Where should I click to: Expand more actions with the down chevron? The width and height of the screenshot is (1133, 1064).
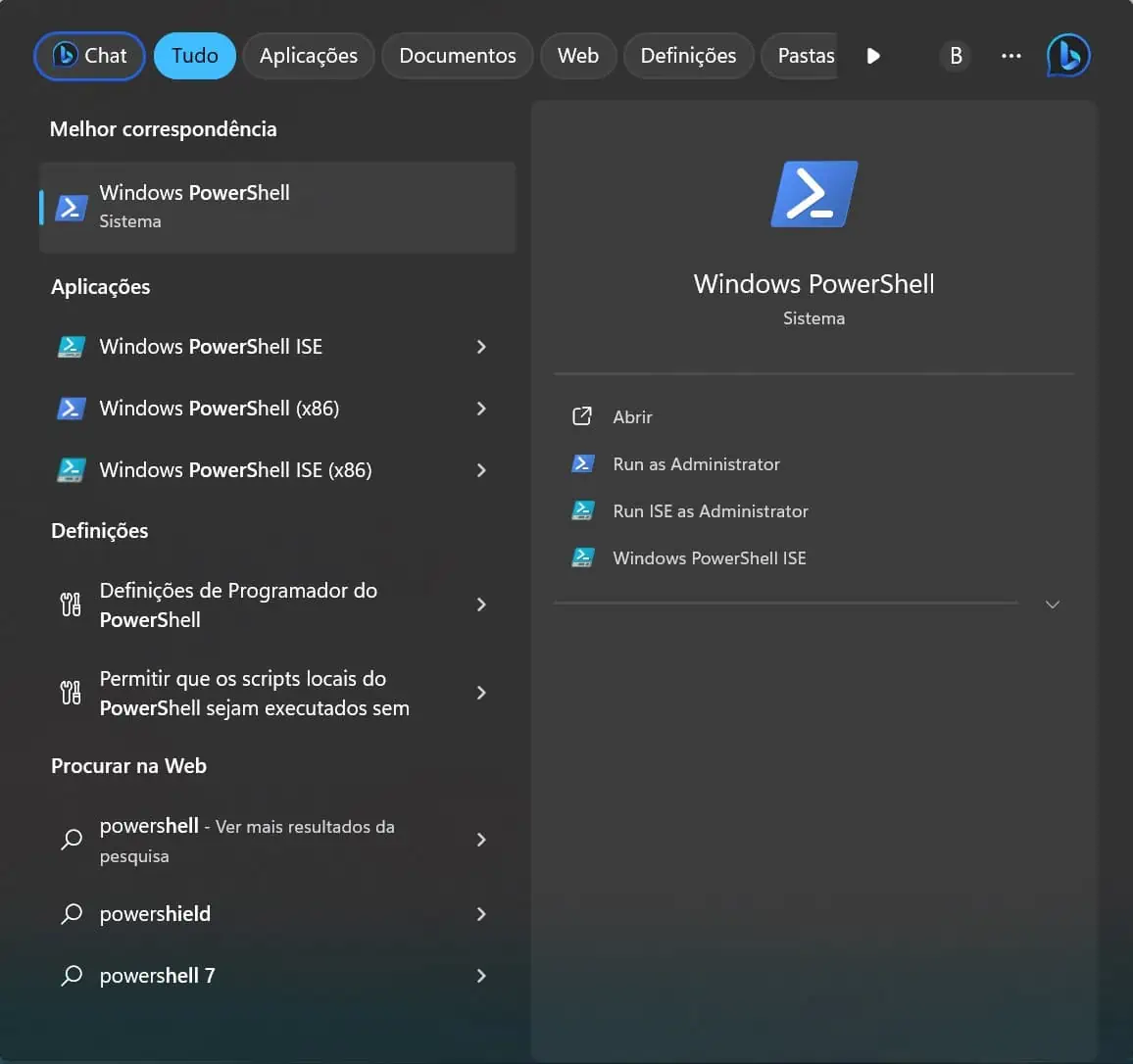[1053, 605]
